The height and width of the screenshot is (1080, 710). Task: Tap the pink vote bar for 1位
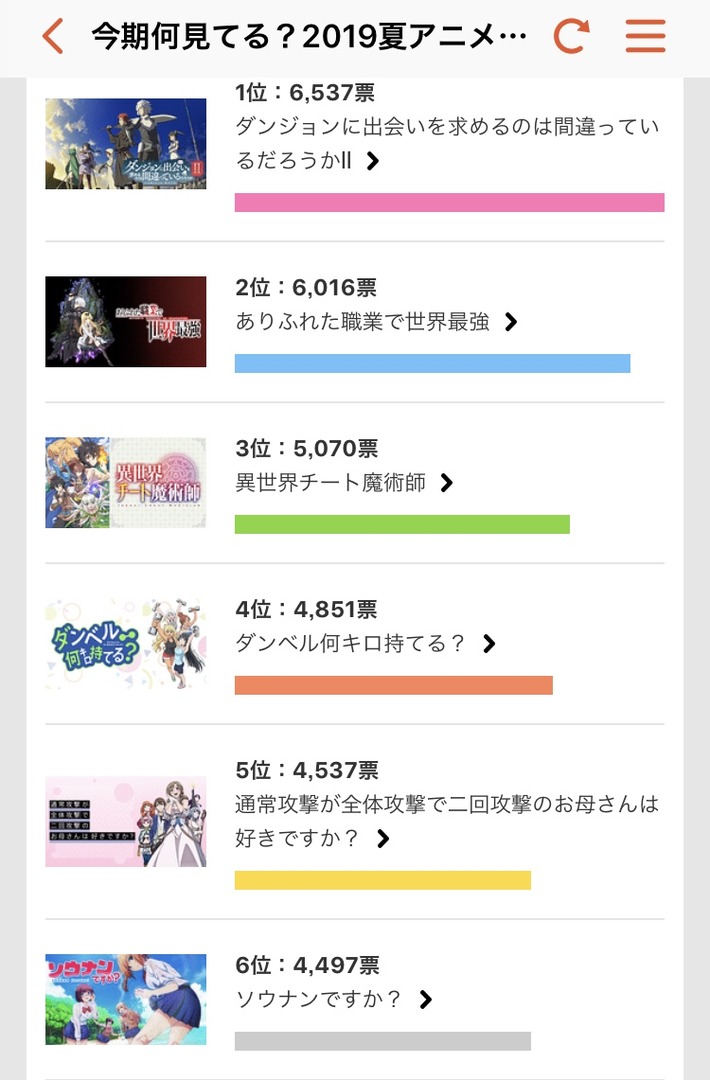point(448,203)
